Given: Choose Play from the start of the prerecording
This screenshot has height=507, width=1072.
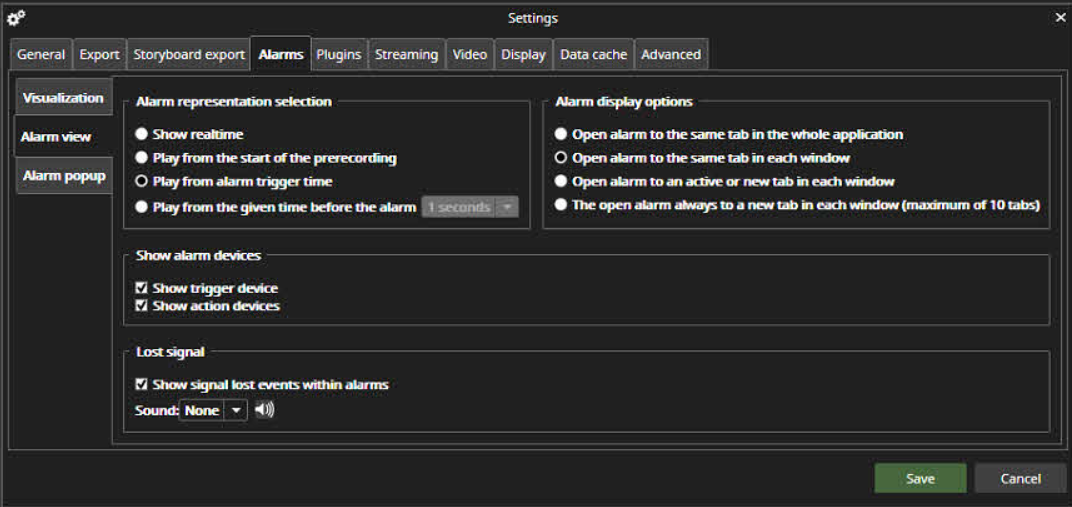Looking at the screenshot, I should coord(142,158).
